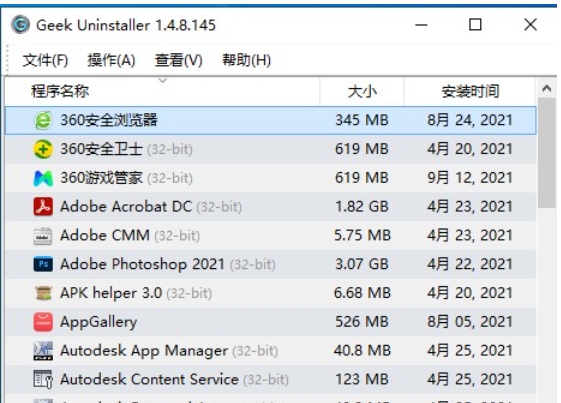Click the Adobe Acrobat DC icon
This screenshot has height=403, width=561.
coord(43,207)
